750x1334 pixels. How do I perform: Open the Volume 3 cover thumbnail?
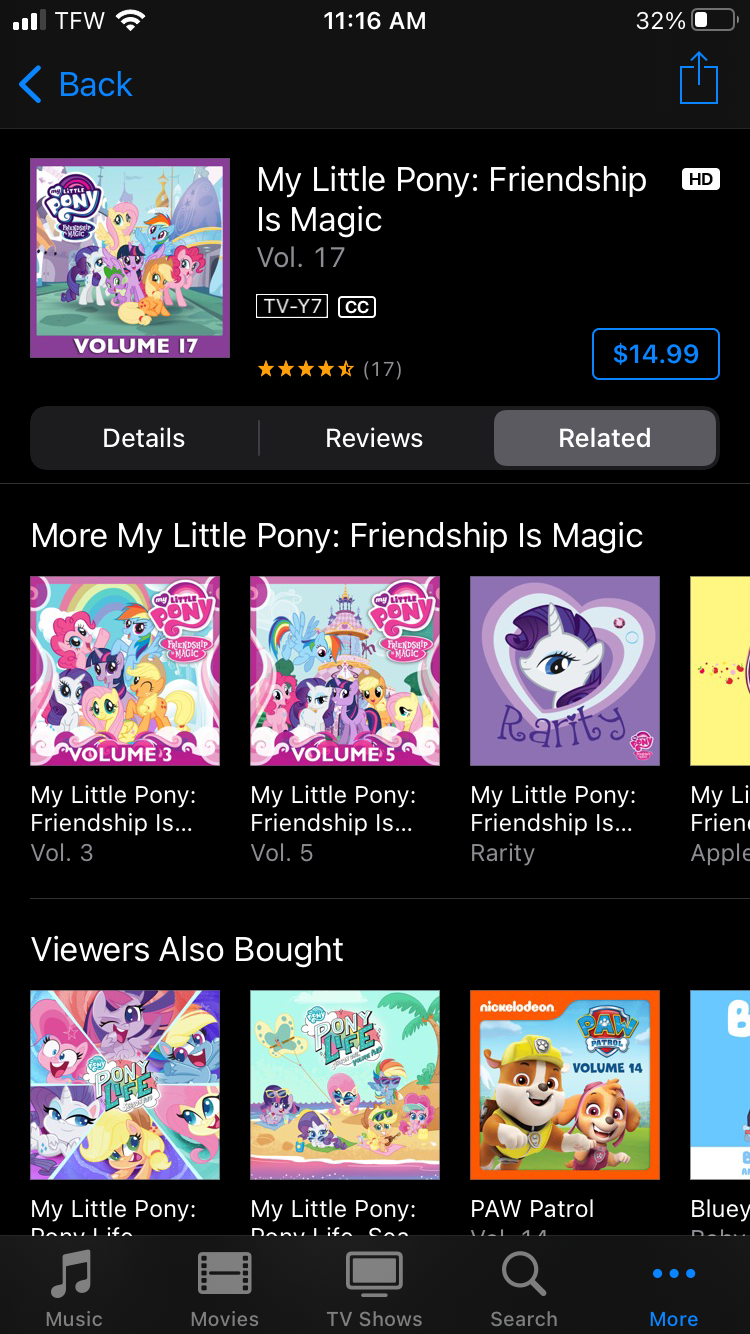[x=125, y=671]
